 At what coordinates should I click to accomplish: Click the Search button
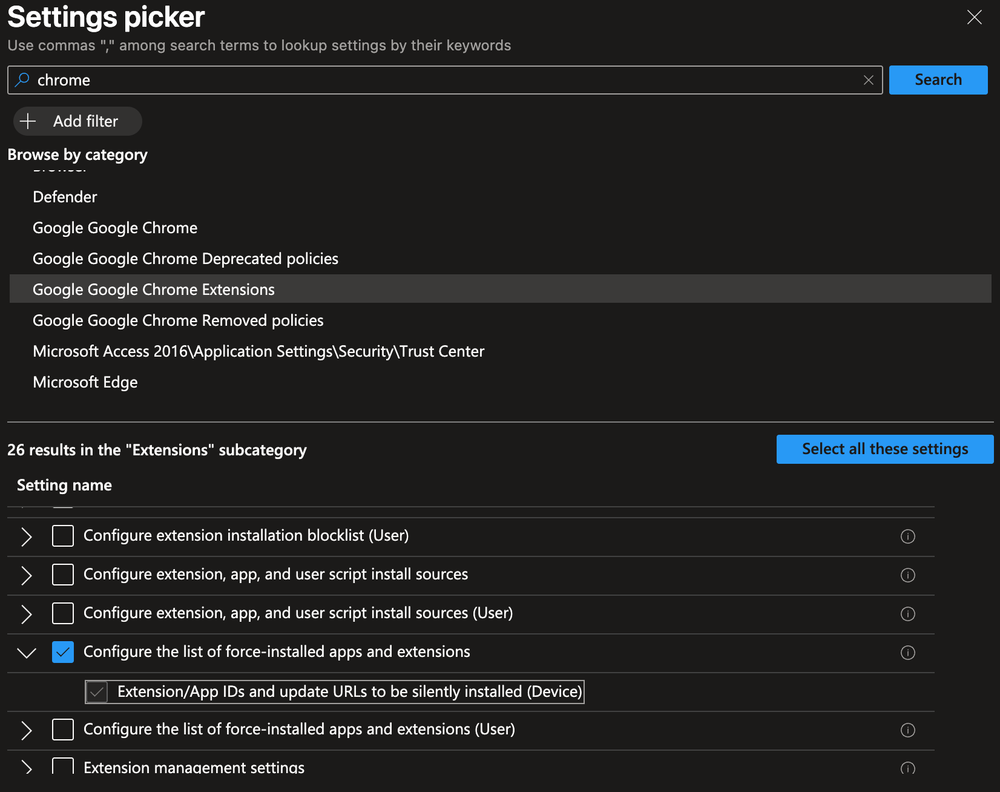click(x=937, y=80)
